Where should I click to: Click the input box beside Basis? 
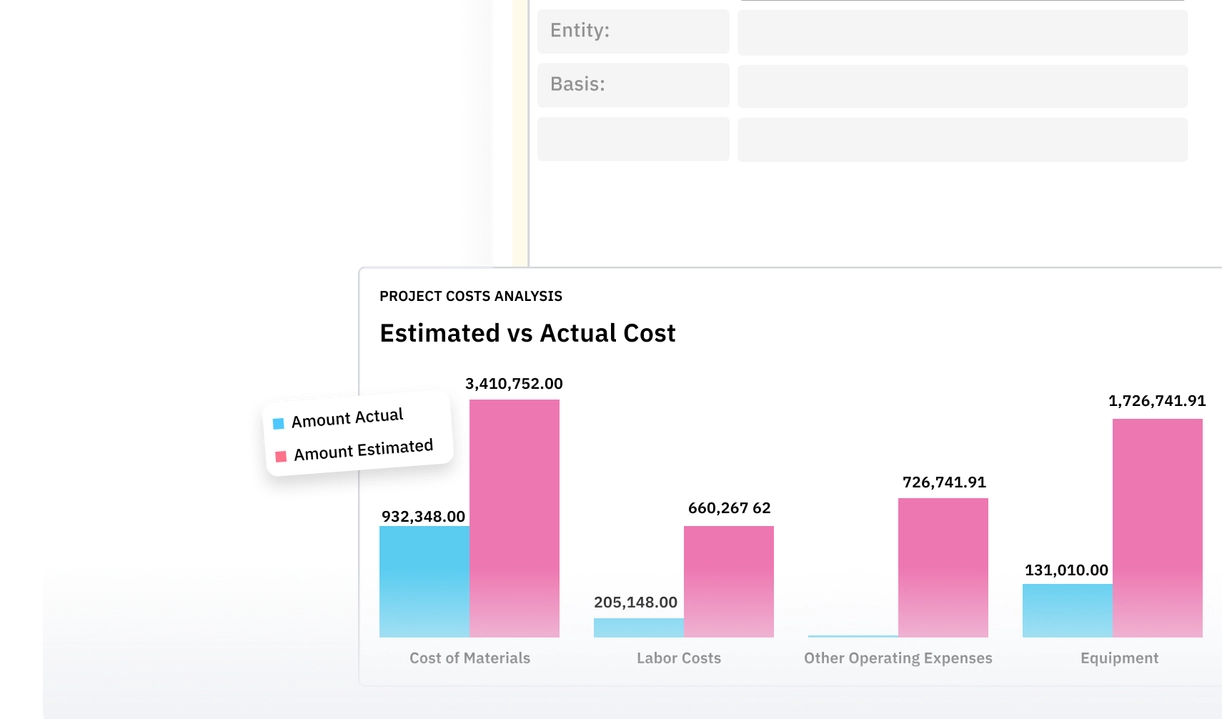pos(962,86)
